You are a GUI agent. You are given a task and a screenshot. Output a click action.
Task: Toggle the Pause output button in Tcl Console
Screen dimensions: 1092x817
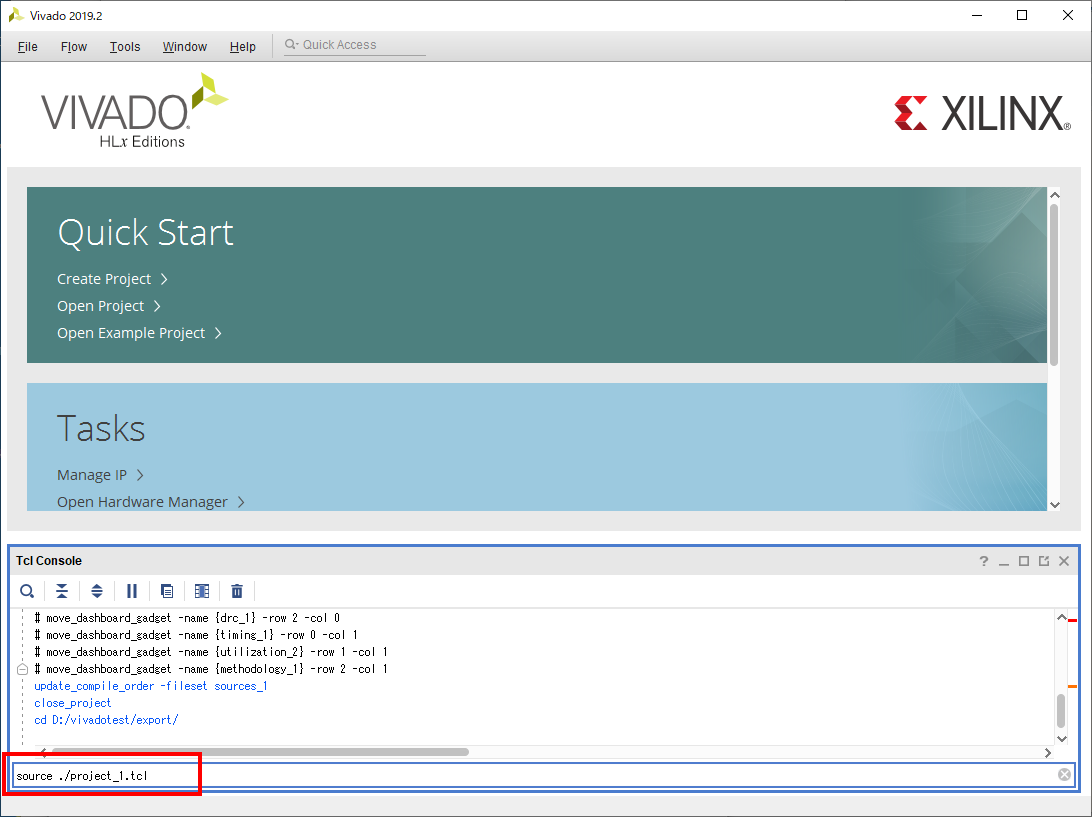(x=132, y=591)
